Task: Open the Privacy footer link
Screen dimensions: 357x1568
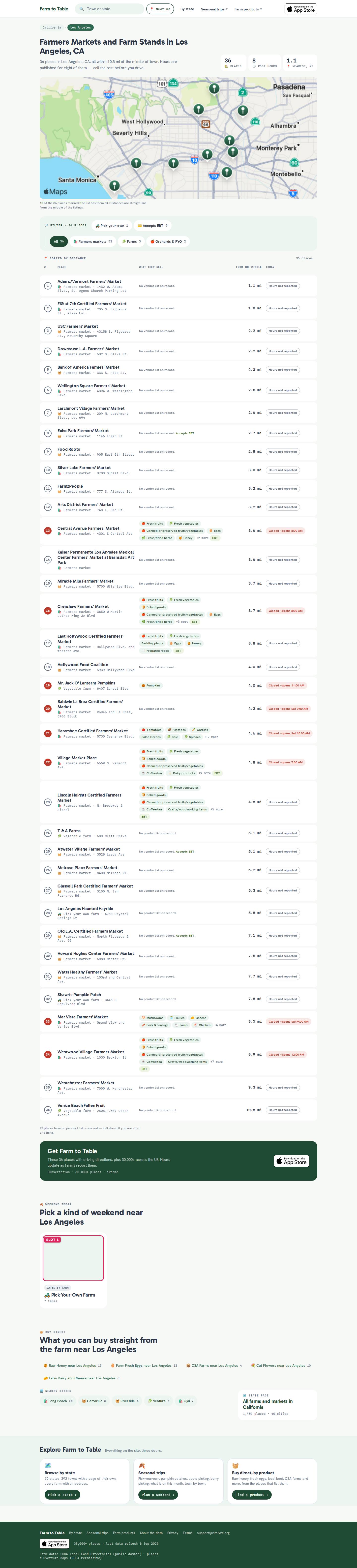Action: coord(173,1533)
